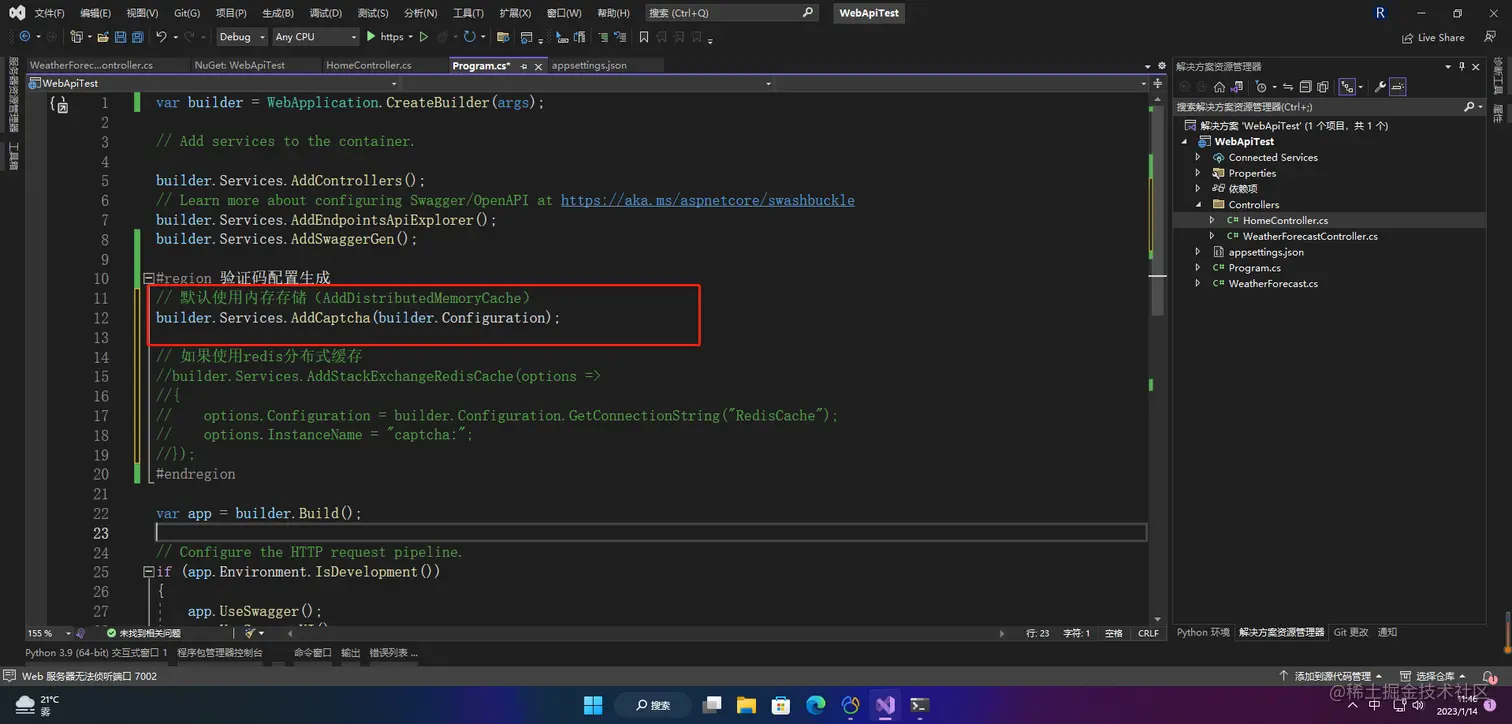1512x724 pixels.
Task: Click the Save all files icon
Action: (x=137, y=37)
